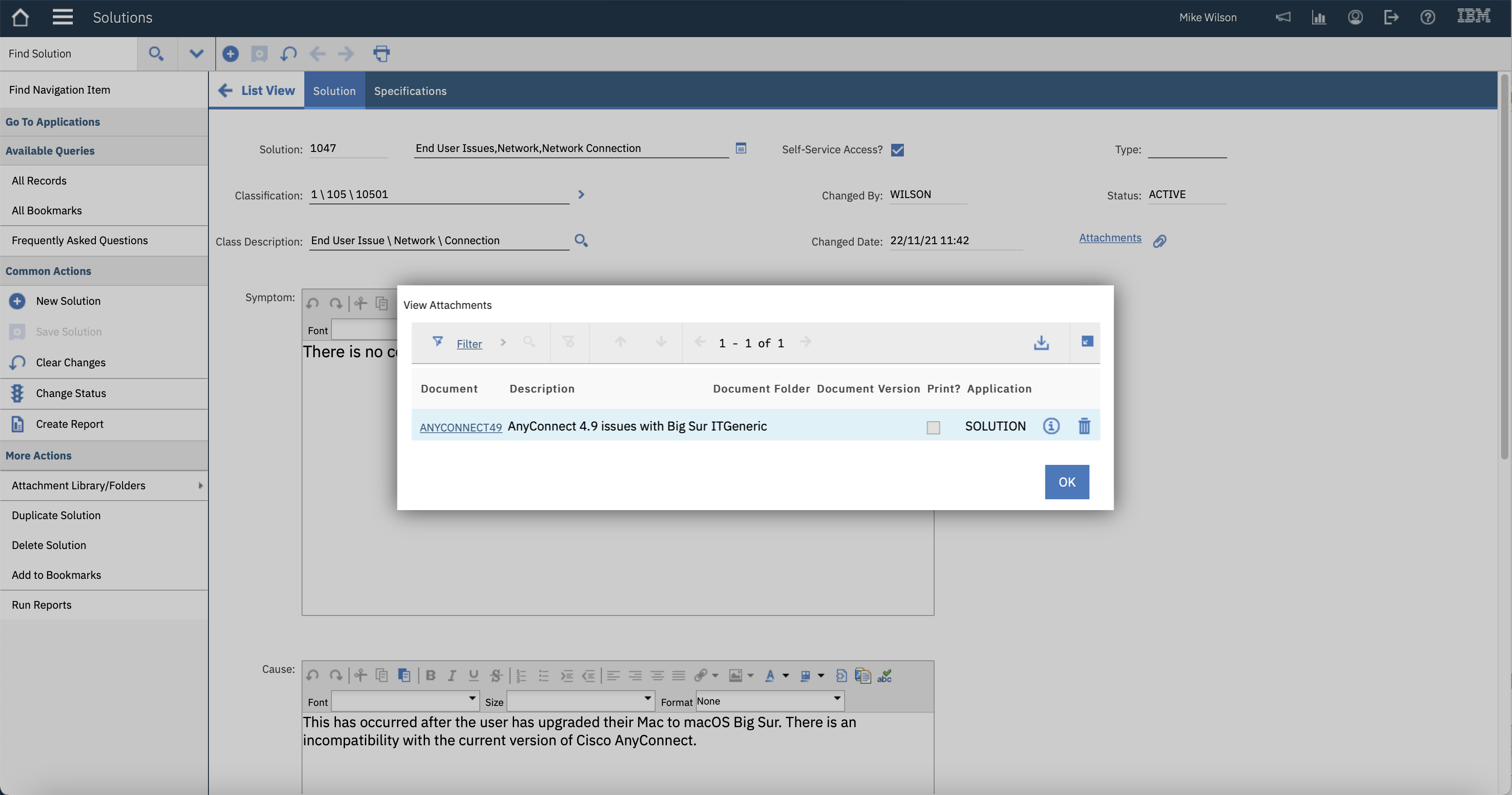Click the print icon in toolbar
This screenshot has width=1512, height=795.
382,54
